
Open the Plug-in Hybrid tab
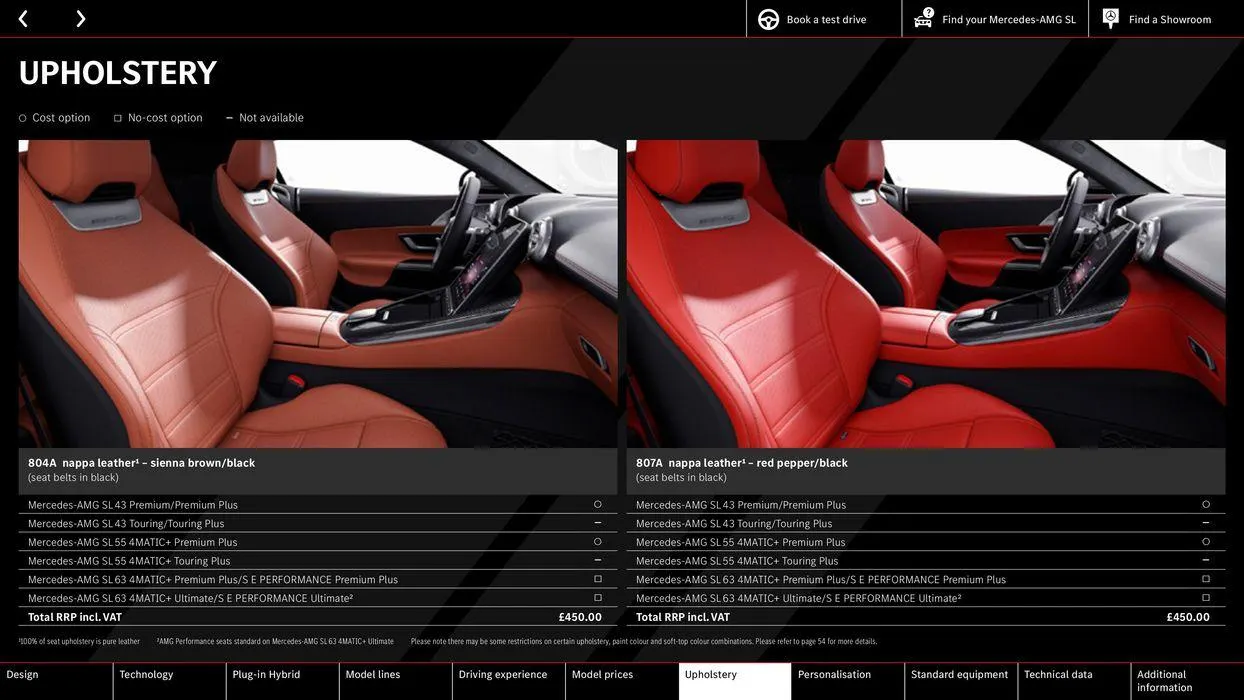point(283,677)
